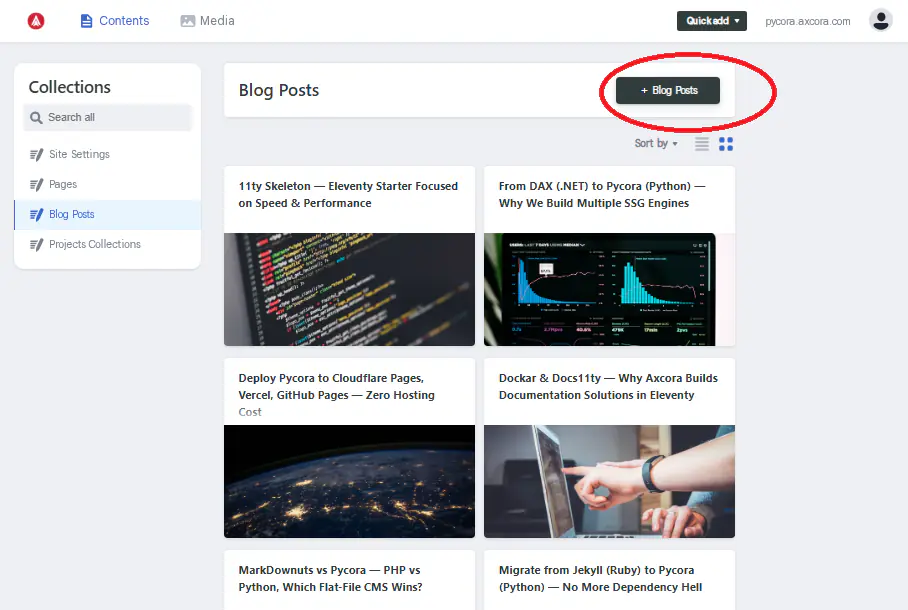This screenshot has width=908, height=610.
Task: Click the analytics charts thumbnail of DAX post
Action: point(609,290)
